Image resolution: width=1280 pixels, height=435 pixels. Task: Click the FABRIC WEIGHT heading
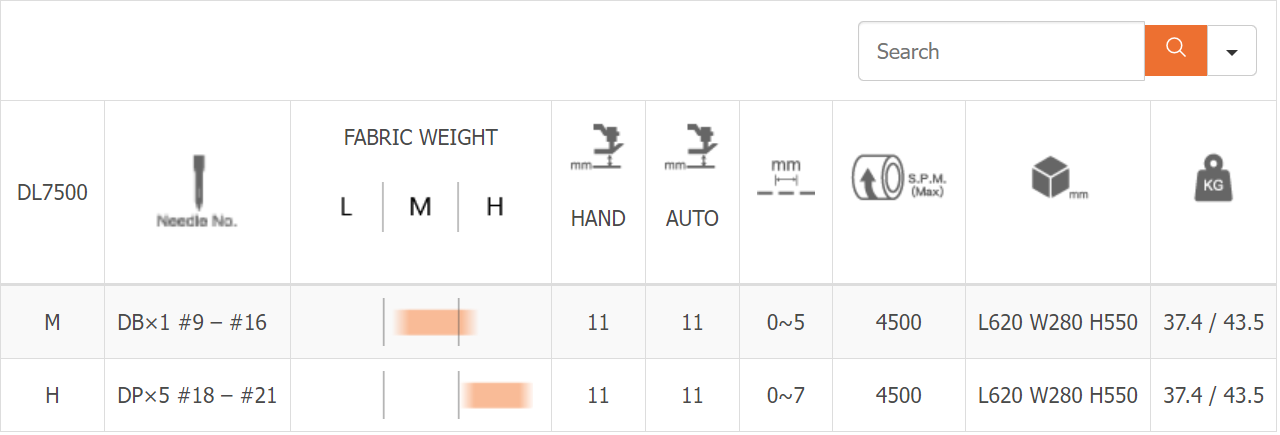click(x=421, y=138)
